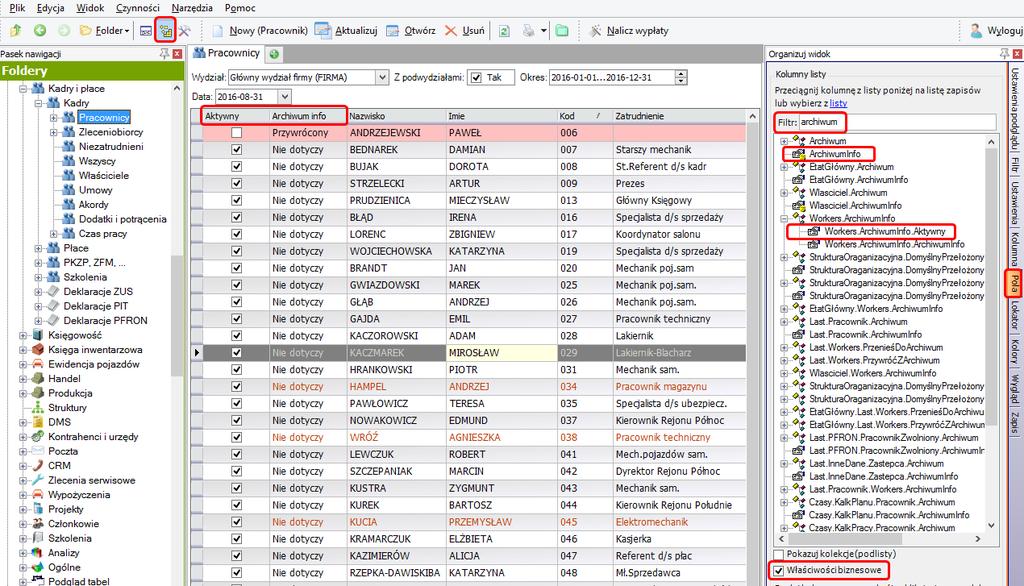Click the toolbar icon right of Folder

[146, 31]
